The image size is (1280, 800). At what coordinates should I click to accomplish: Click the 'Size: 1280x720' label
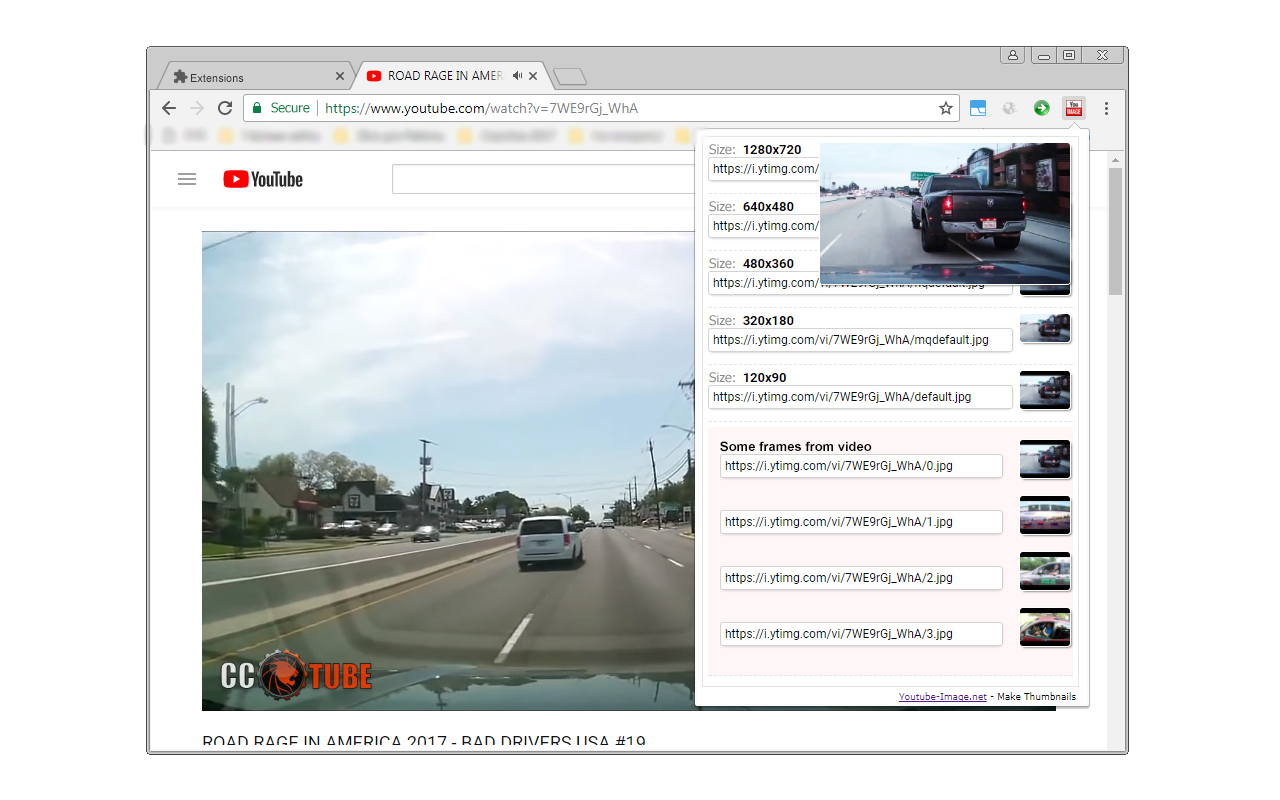point(755,149)
